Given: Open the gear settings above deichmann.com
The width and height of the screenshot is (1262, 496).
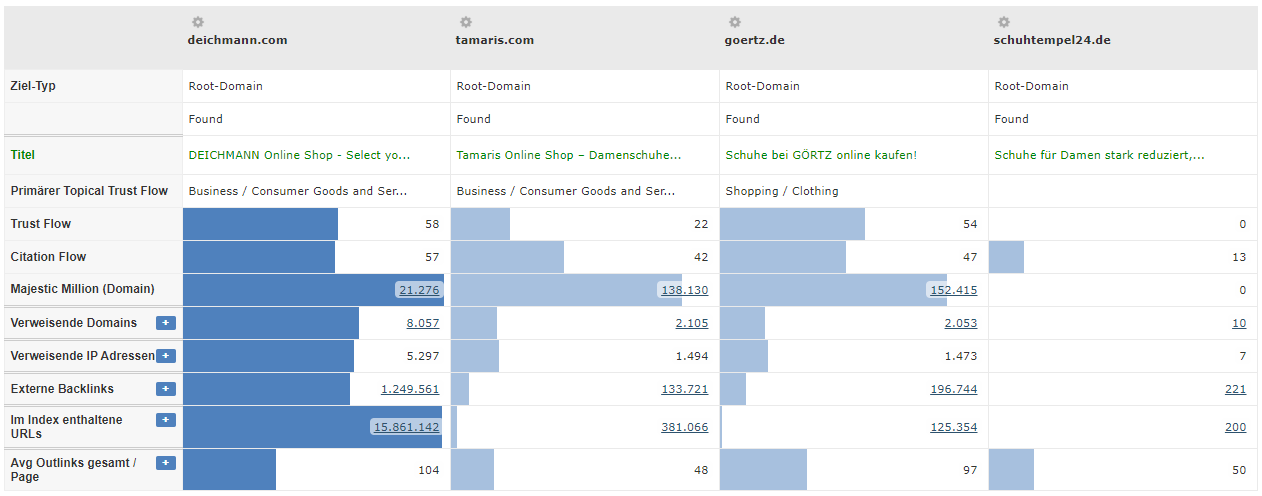Looking at the screenshot, I should (197, 22).
